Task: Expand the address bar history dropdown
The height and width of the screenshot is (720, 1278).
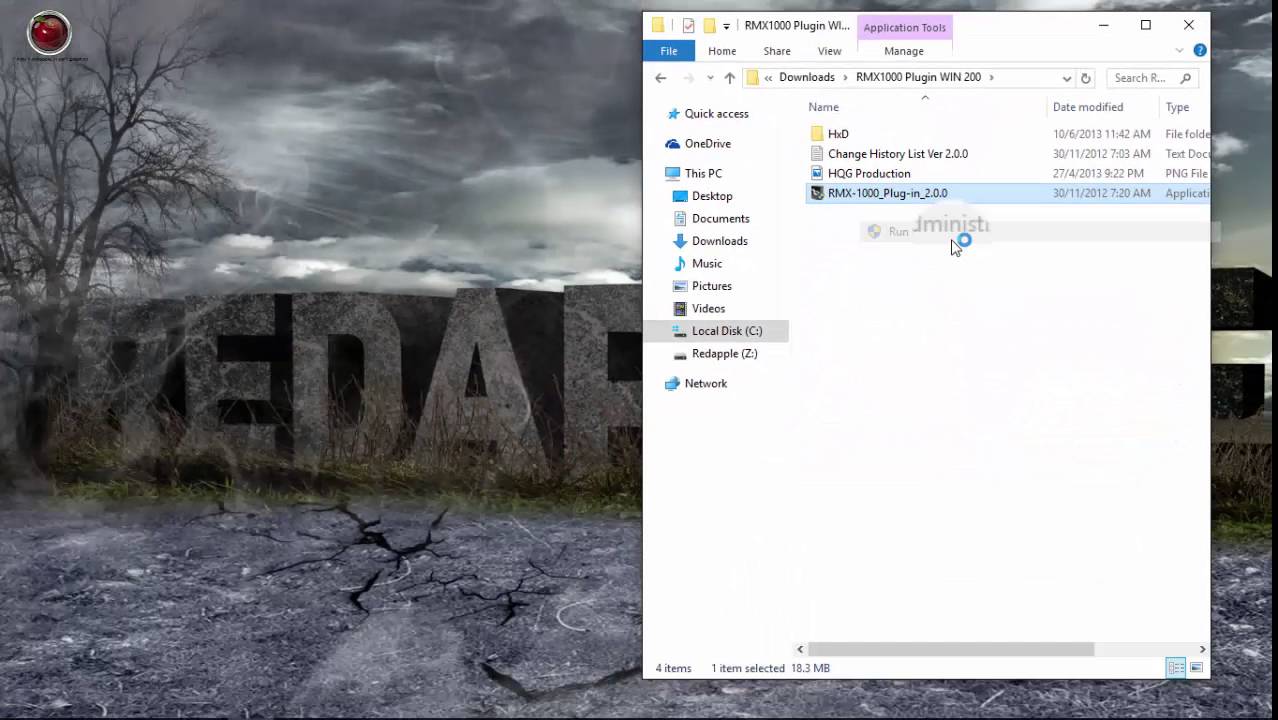Action: (x=1067, y=78)
